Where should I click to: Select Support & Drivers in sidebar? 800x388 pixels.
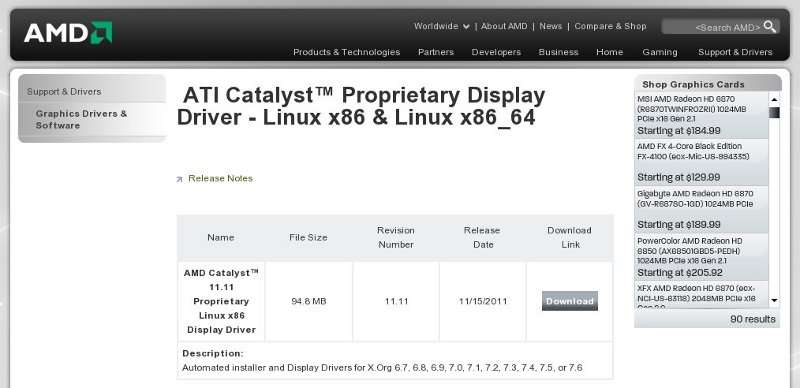(64, 91)
